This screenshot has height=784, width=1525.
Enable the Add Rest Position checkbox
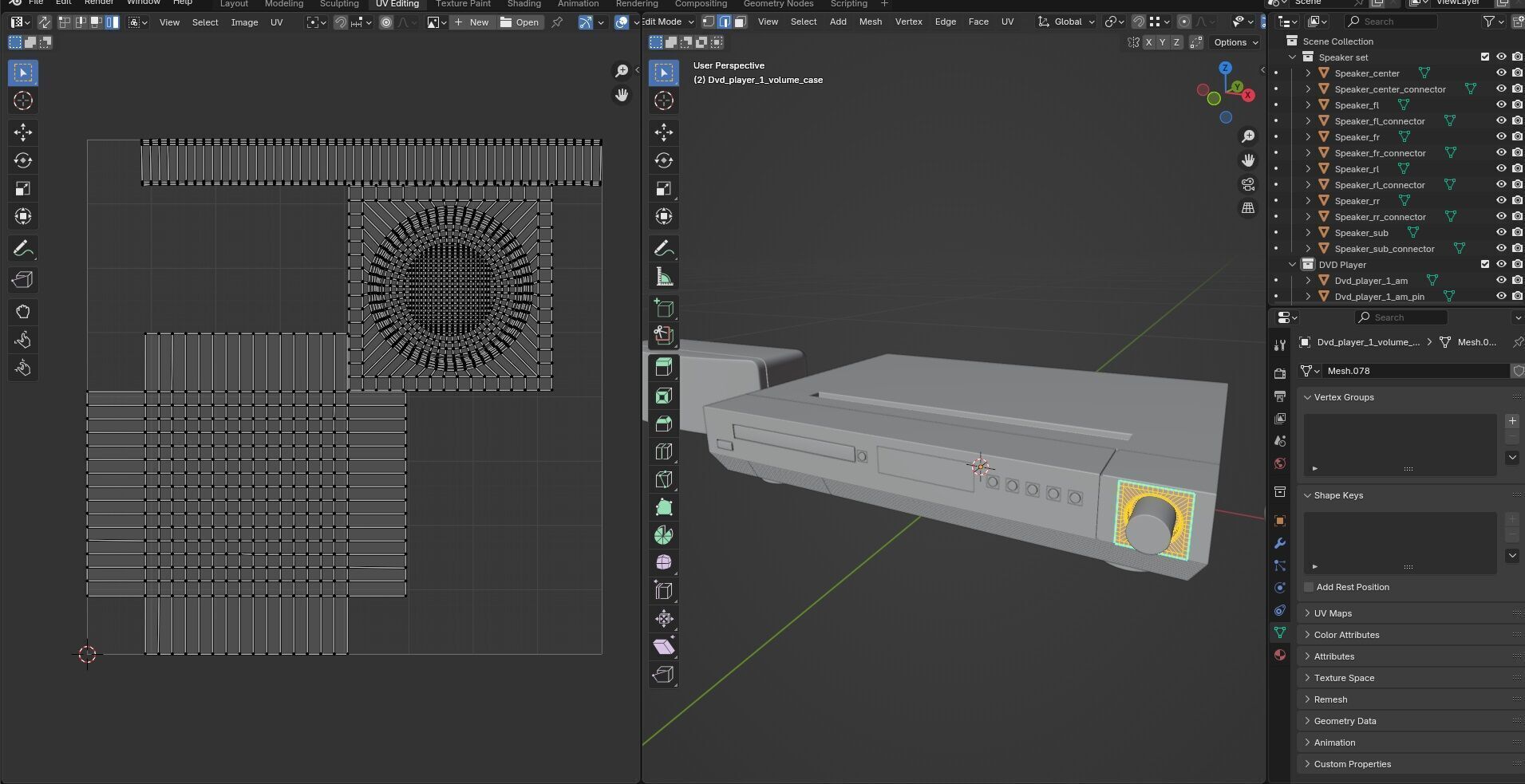(x=1309, y=587)
